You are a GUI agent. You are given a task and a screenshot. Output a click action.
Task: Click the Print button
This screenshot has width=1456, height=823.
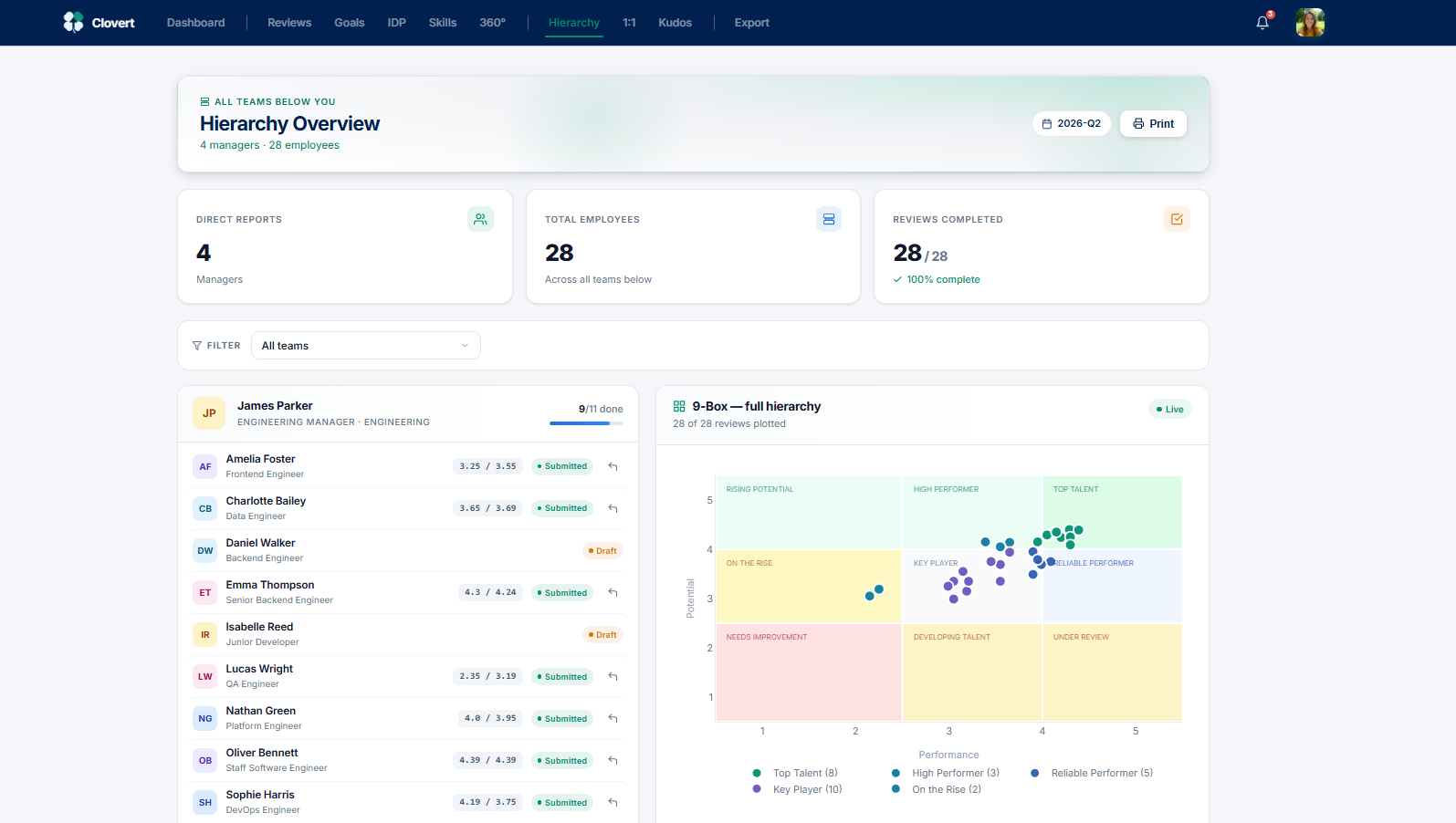click(1153, 124)
